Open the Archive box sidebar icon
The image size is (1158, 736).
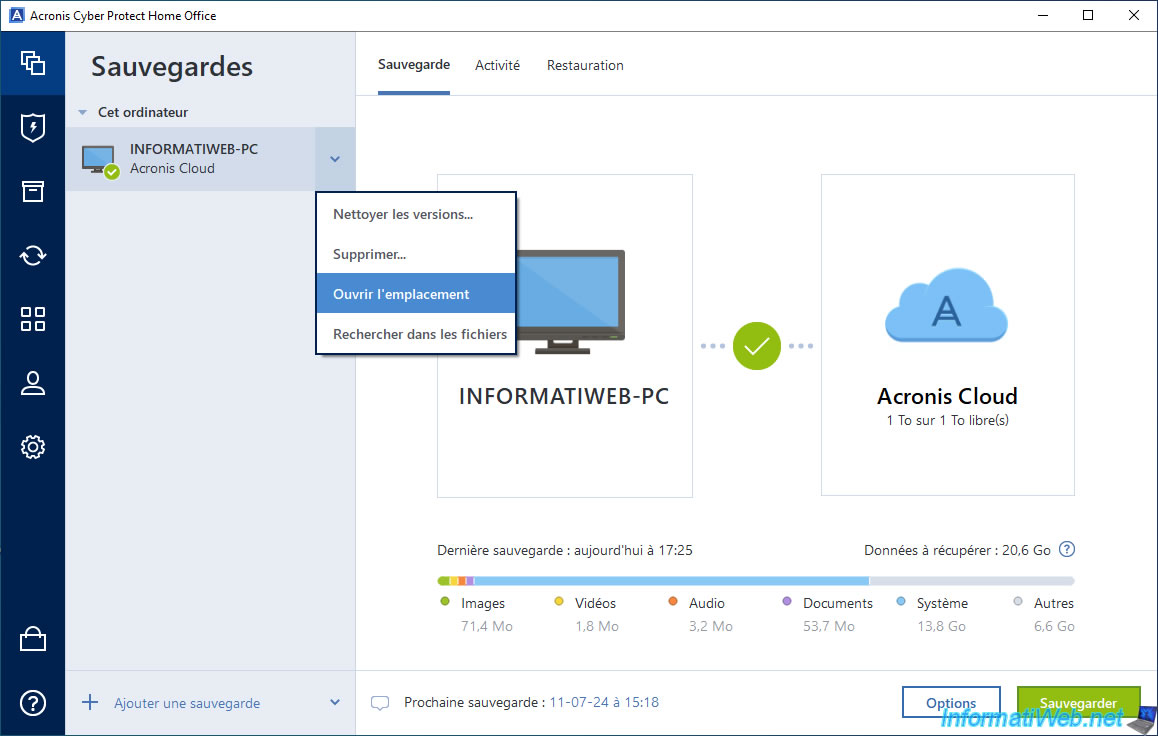(x=32, y=191)
